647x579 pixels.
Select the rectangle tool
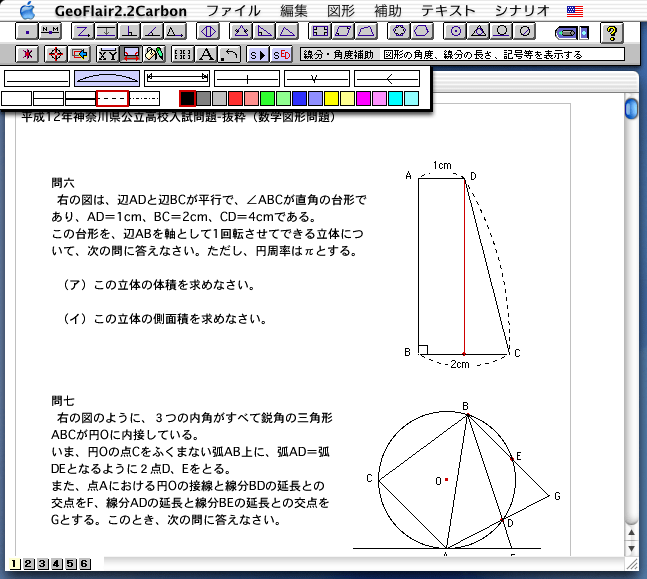pos(320,32)
